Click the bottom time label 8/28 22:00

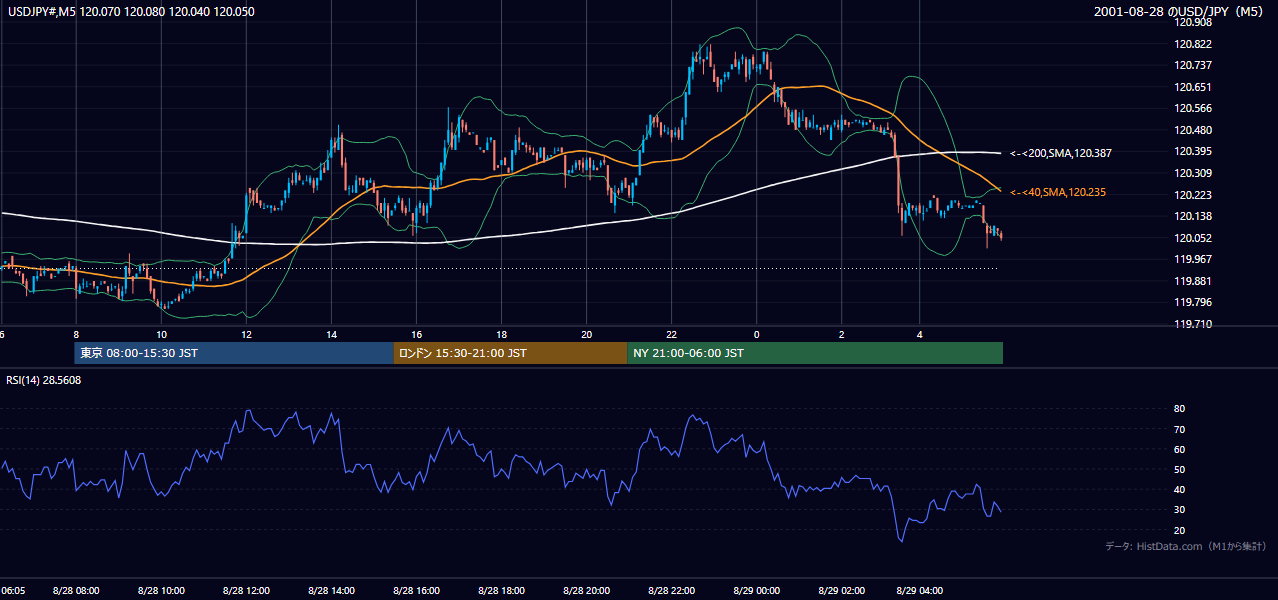(x=672, y=591)
